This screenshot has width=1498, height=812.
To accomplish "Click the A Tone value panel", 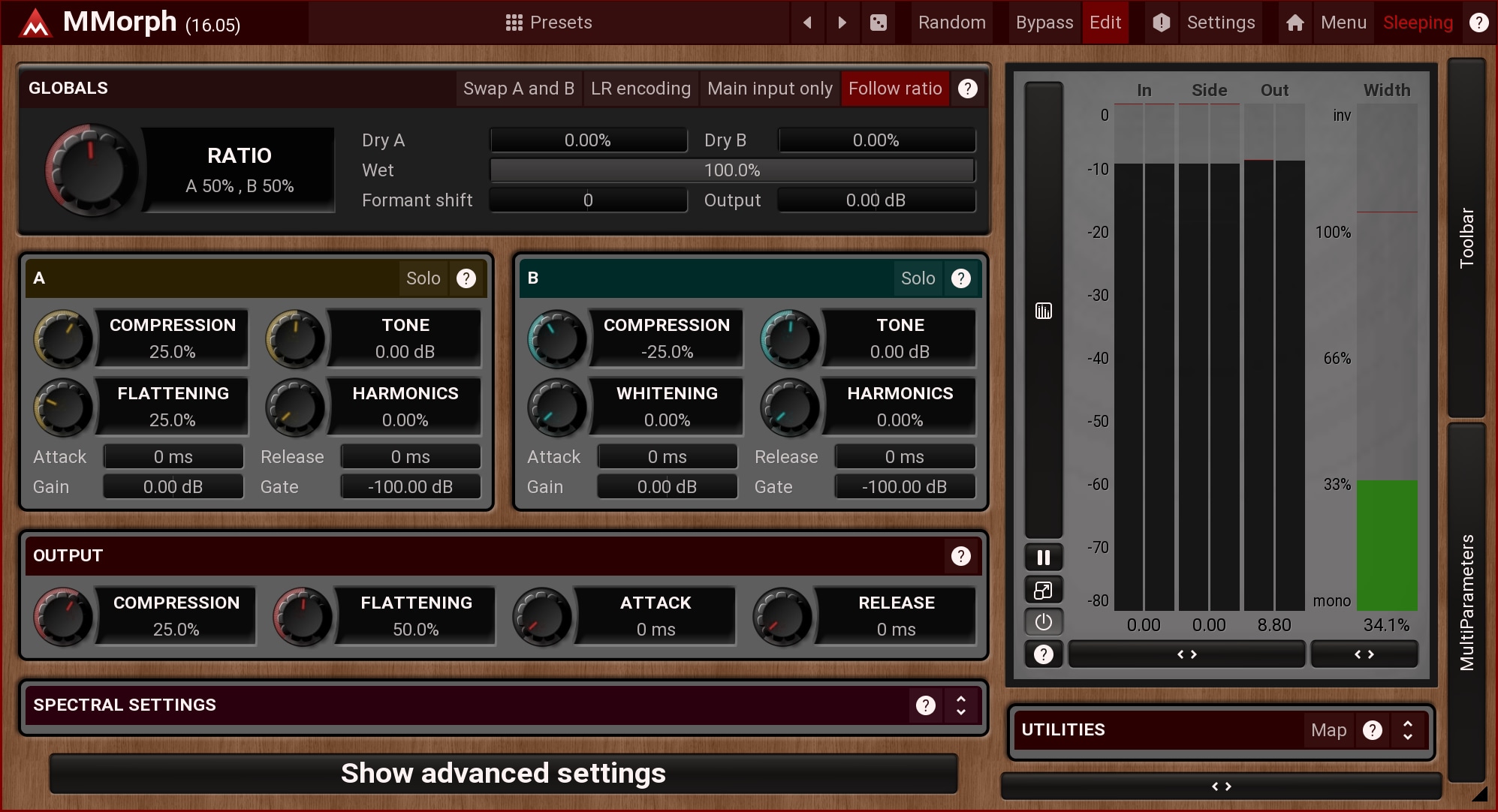I will [x=405, y=338].
